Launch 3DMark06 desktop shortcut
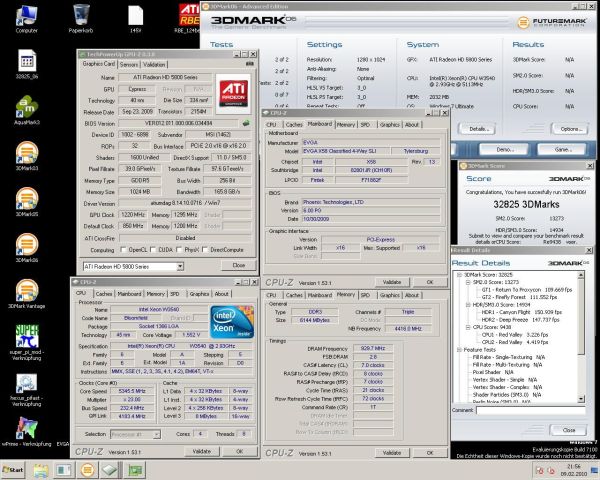 [27, 248]
